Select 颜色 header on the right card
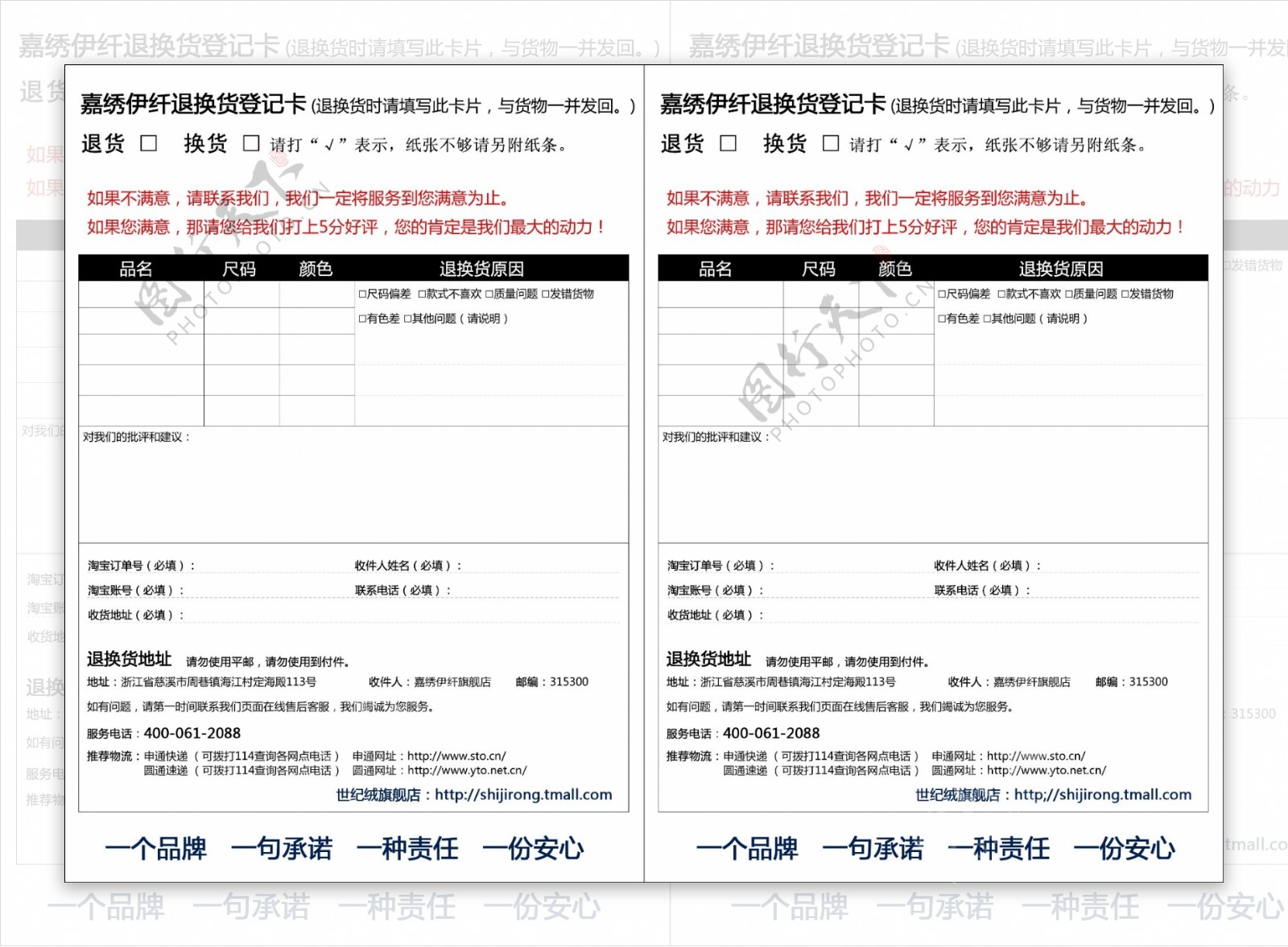The image size is (1288, 947). pos(895,269)
